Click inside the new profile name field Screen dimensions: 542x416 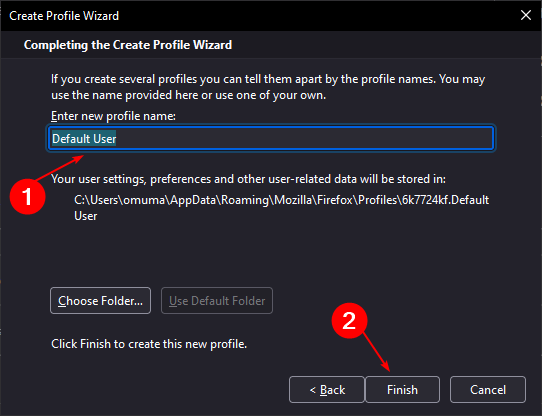pos(271,138)
